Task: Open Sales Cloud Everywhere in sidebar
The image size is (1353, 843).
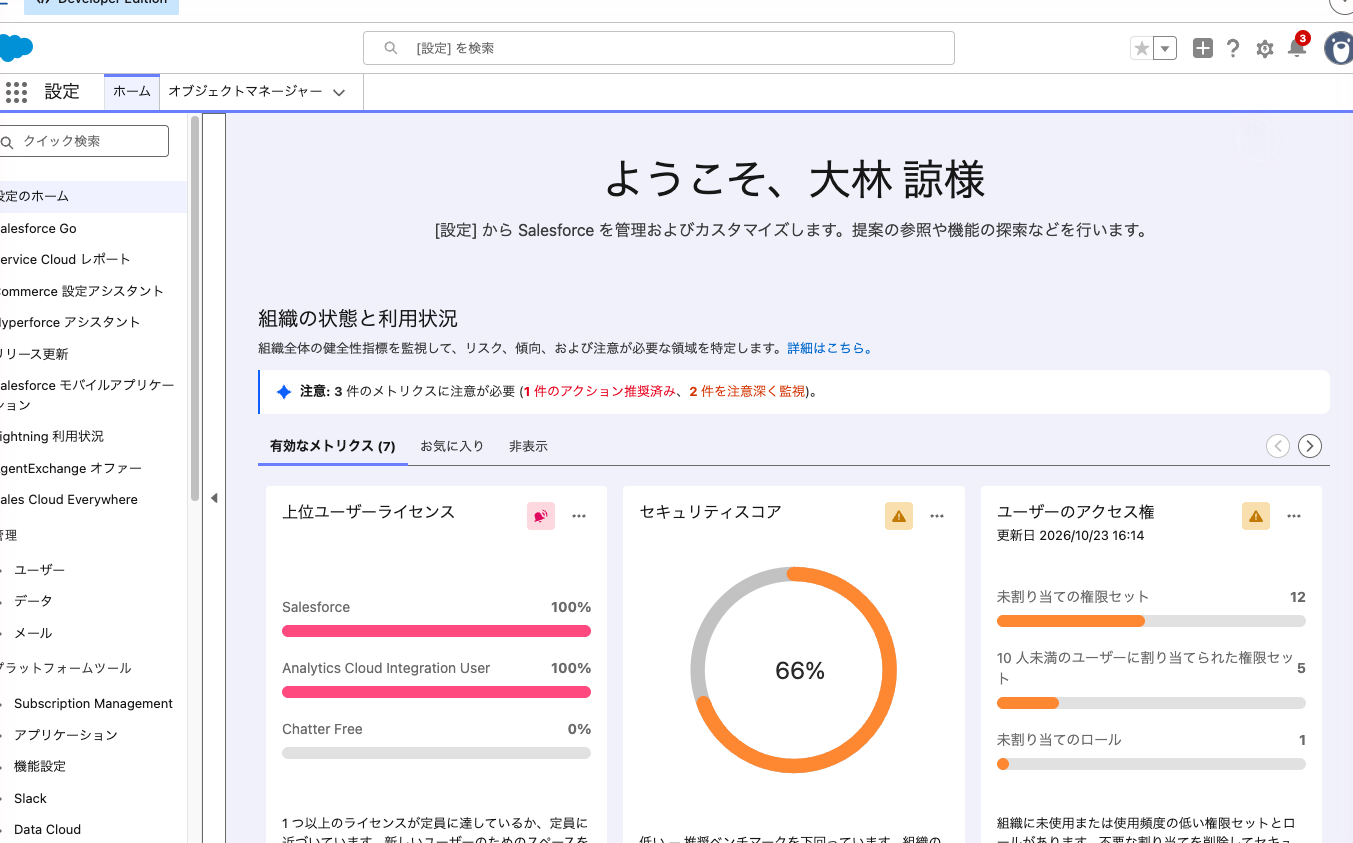Action: [x=68, y=499]
